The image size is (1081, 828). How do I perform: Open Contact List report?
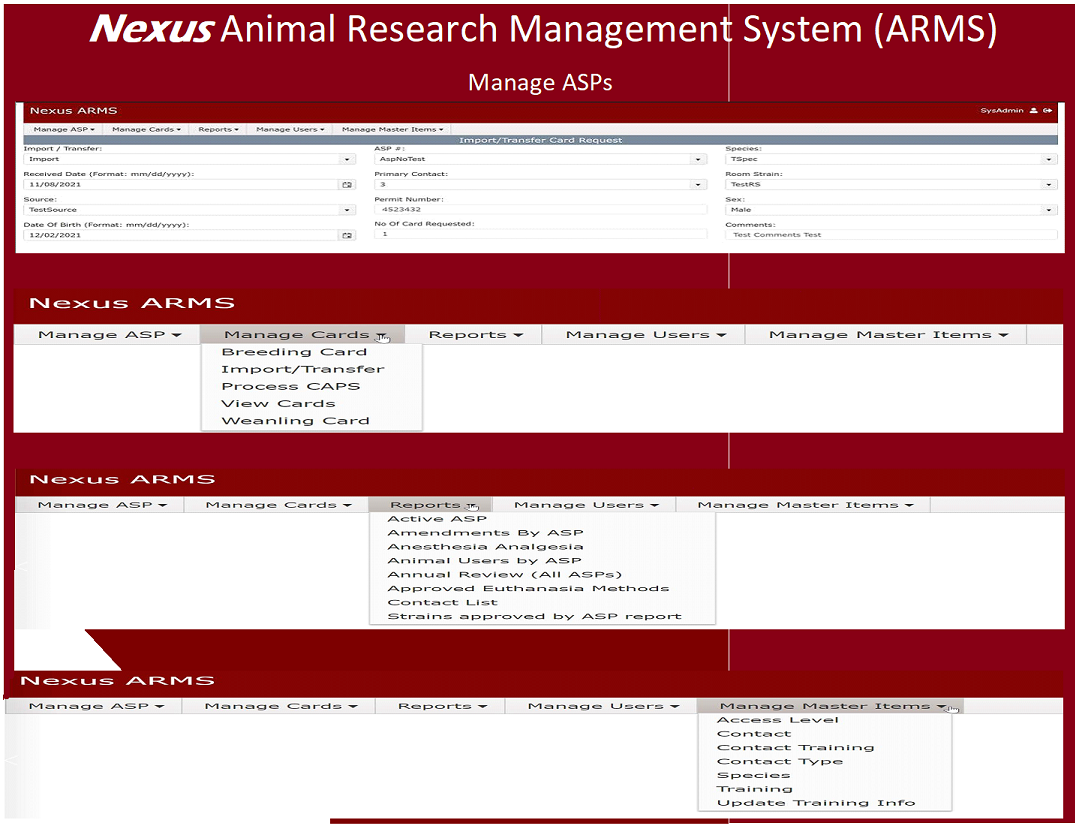click(x=442, y=603)
